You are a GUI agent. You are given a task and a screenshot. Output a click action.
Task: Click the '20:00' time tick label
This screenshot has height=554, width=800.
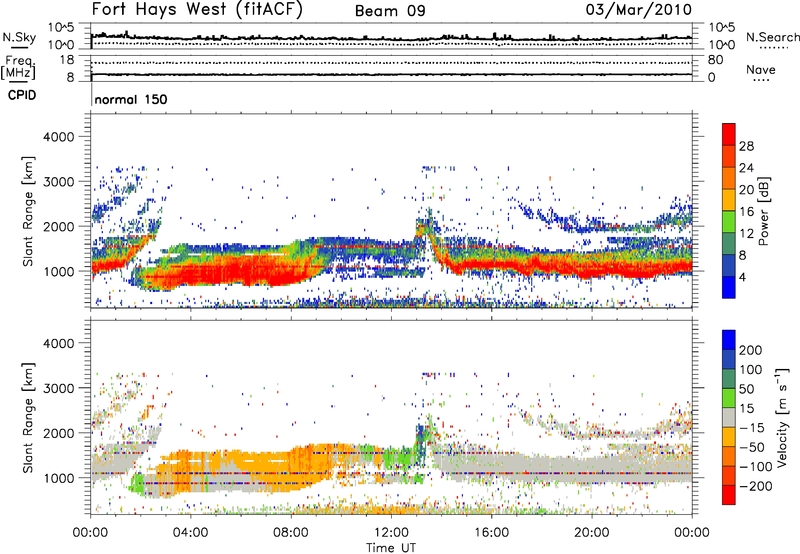[x=591, y=533]
